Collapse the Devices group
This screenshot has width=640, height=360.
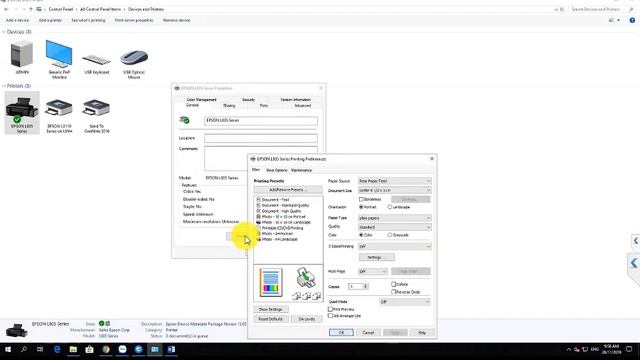[4, 32]
